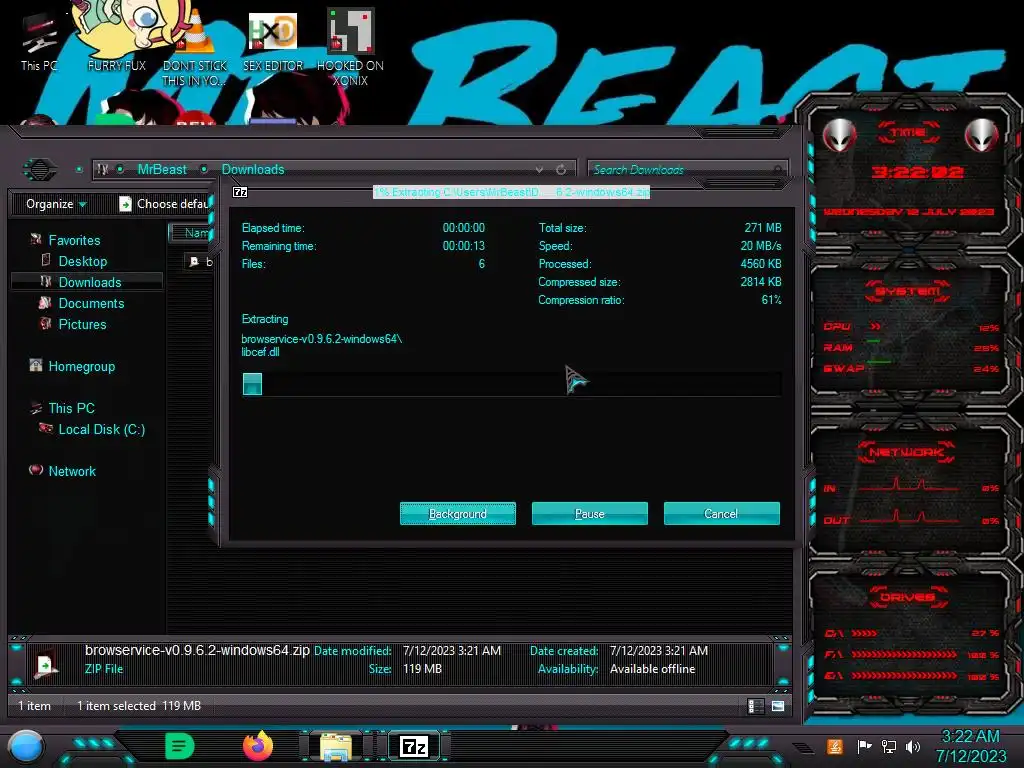Refresh the Downloads folder view
The image size is (1024, 768).
pos(561,170)
